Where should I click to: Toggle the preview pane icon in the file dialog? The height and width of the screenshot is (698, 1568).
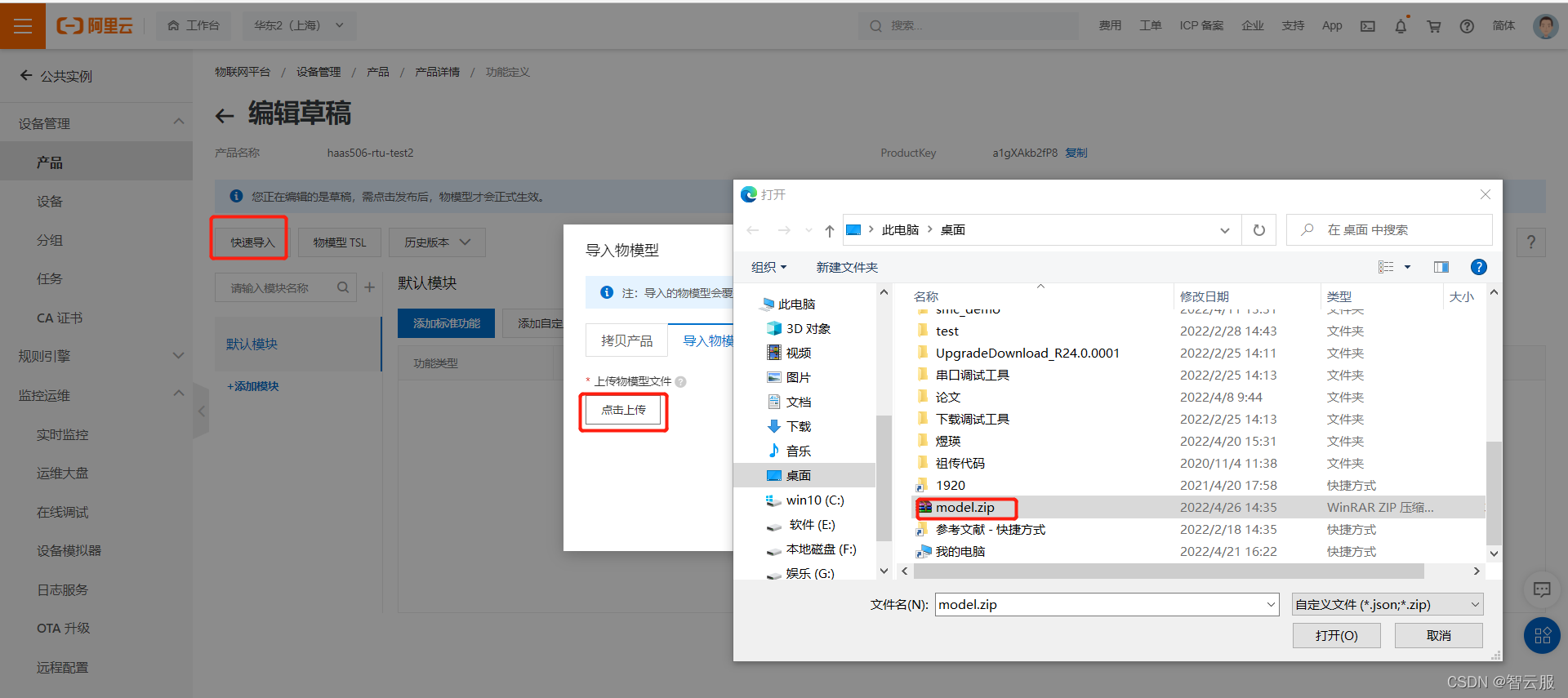(x=1441, y=267)
